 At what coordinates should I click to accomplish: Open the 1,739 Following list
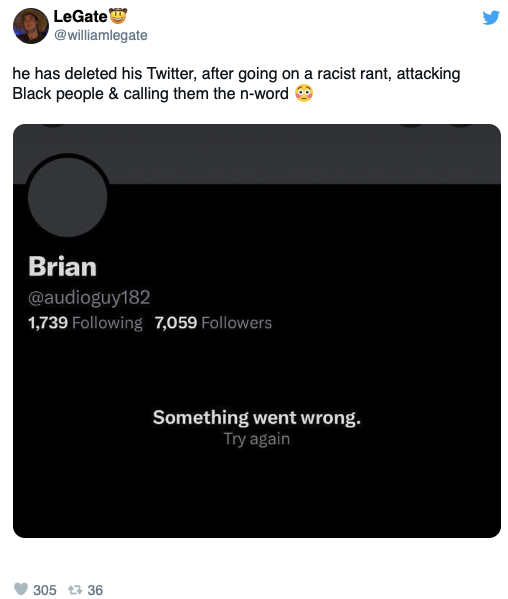(85, 323)
